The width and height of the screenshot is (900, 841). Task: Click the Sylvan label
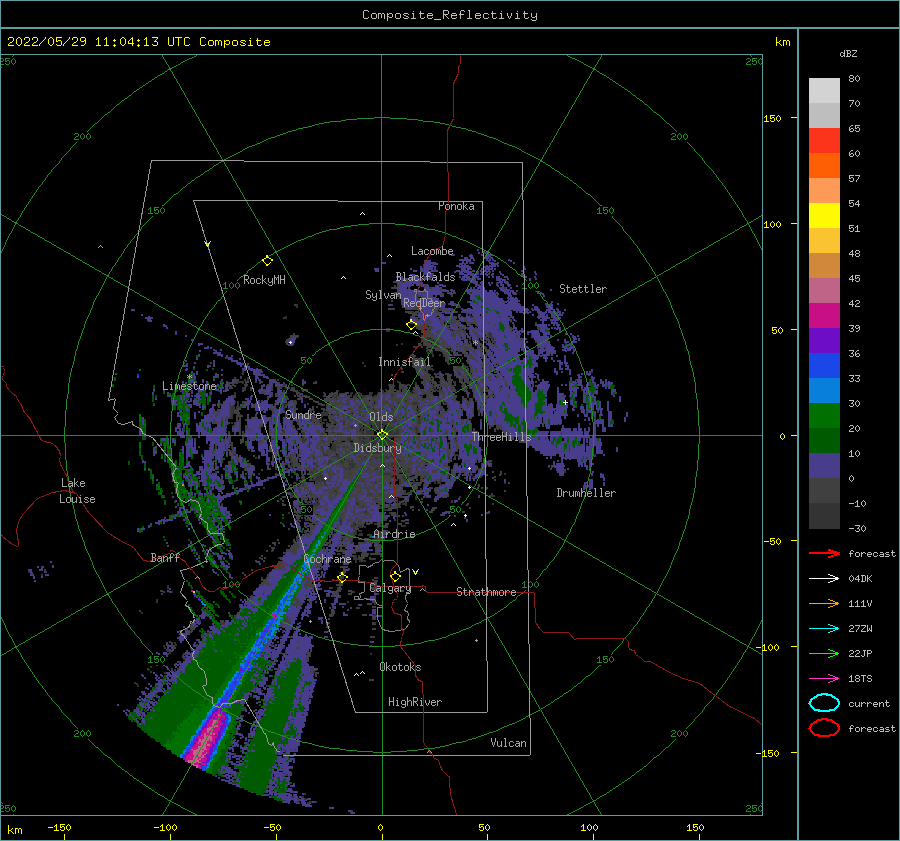coord(383,294)
